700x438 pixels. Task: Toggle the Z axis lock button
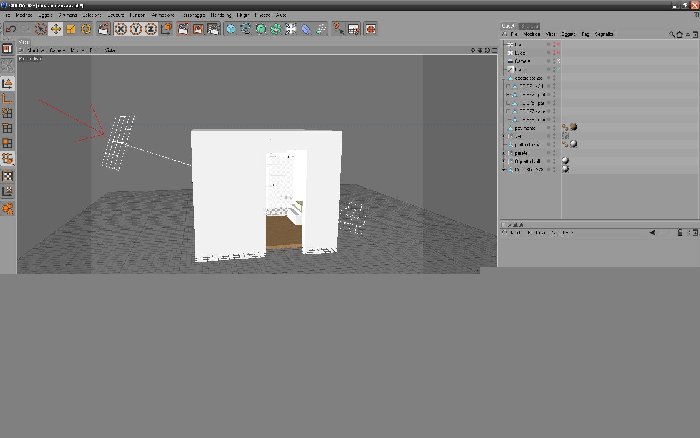(x=151, y=29)
